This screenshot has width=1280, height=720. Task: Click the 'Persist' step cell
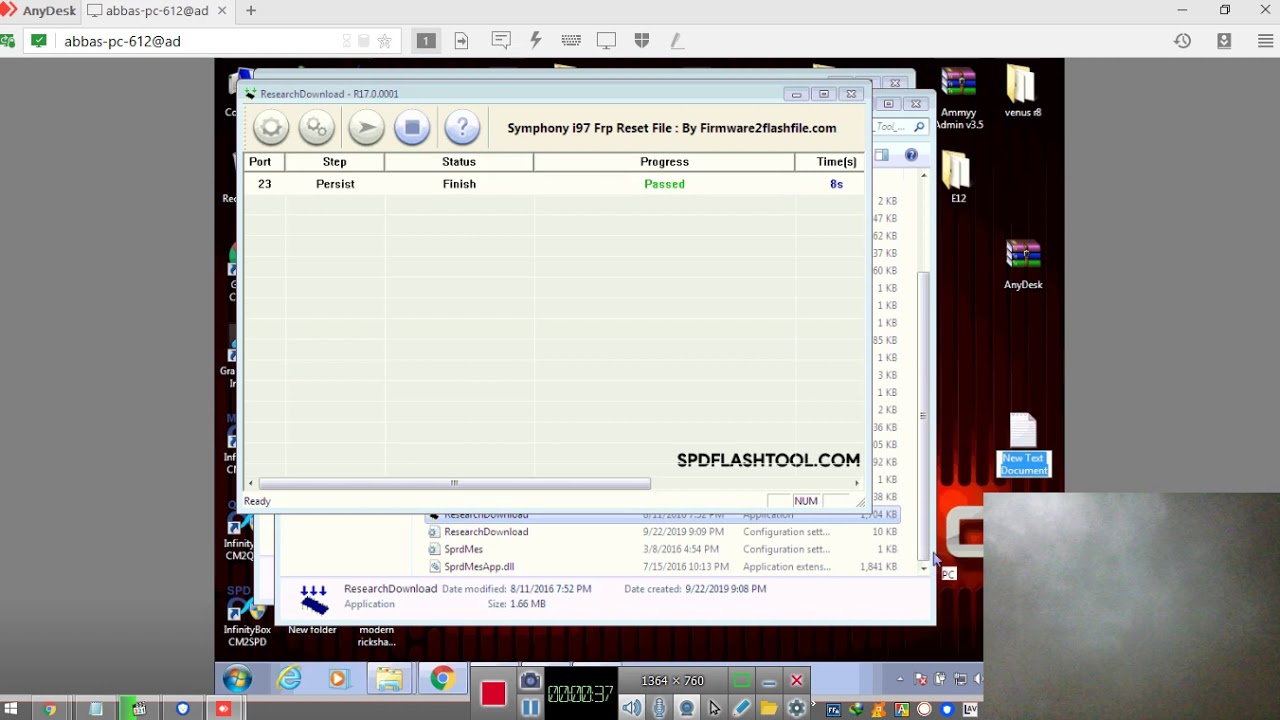pyautogui.click(x=335, y=184)
